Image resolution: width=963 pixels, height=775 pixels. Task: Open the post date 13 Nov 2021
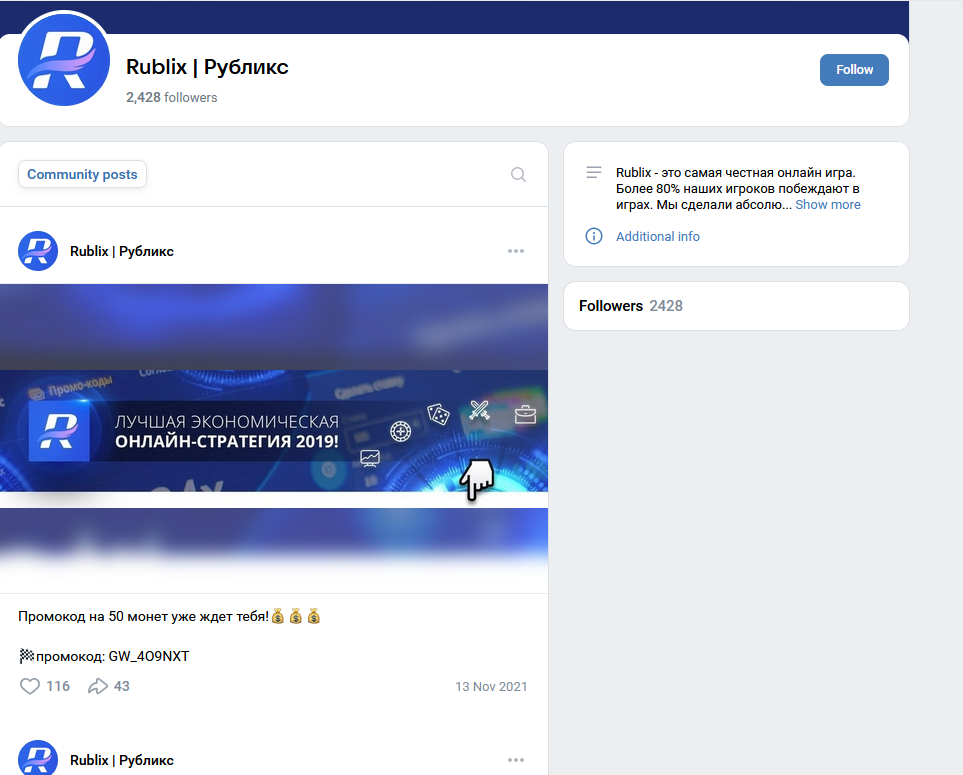[491, 687]
